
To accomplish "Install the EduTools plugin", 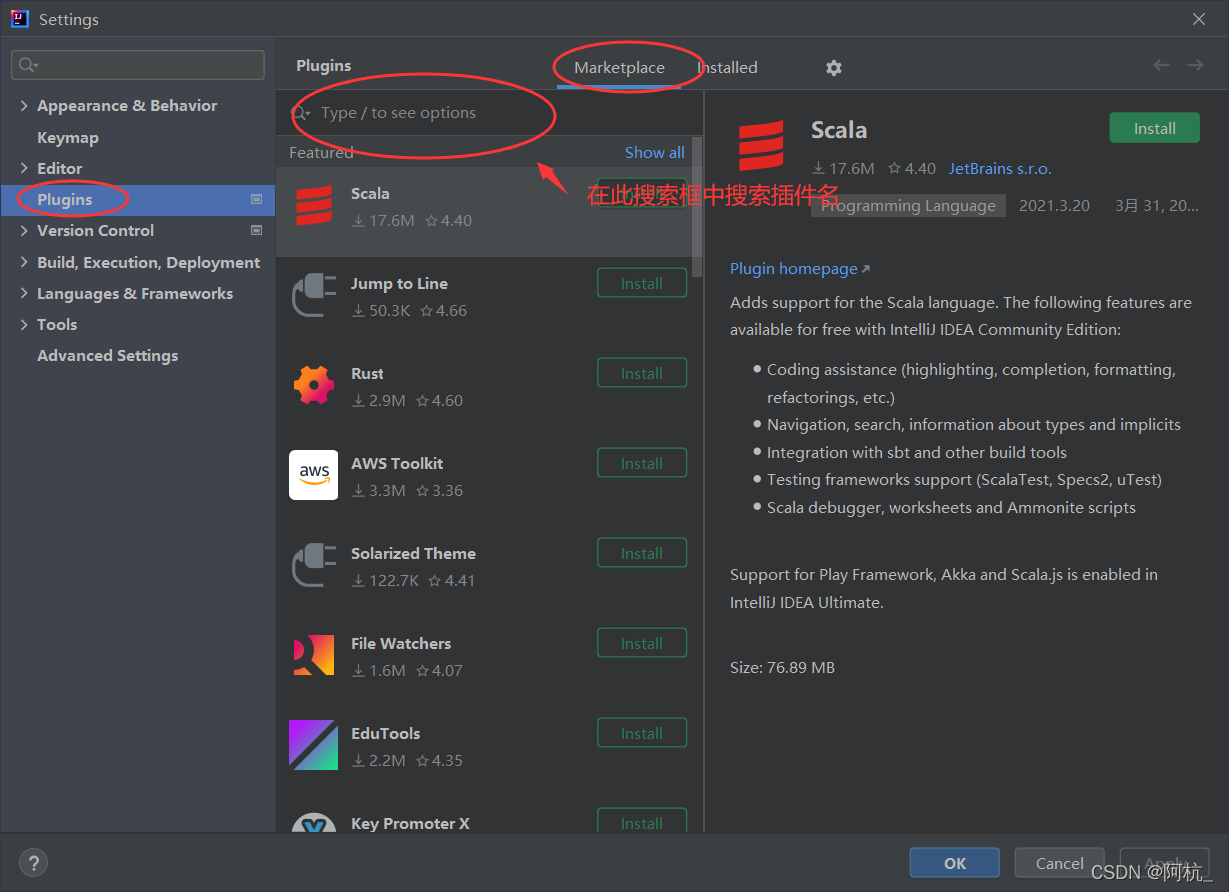I will [x=642, y=733].
